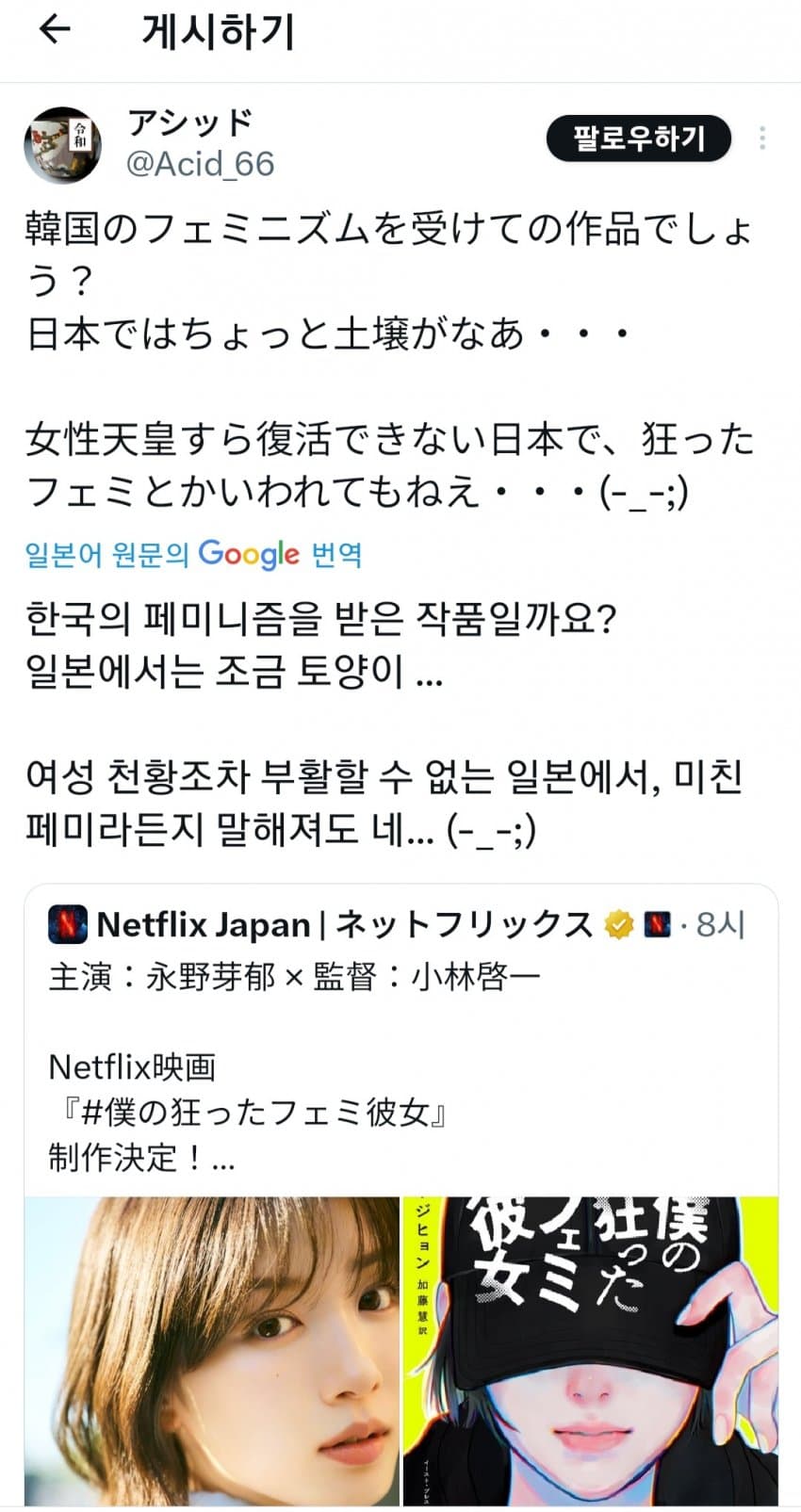Image resolution: width=801 pixels, height=1512 pixels.
Task: Tap the 8시 timestamp on quoted post
Action: (x=720, y=925)
